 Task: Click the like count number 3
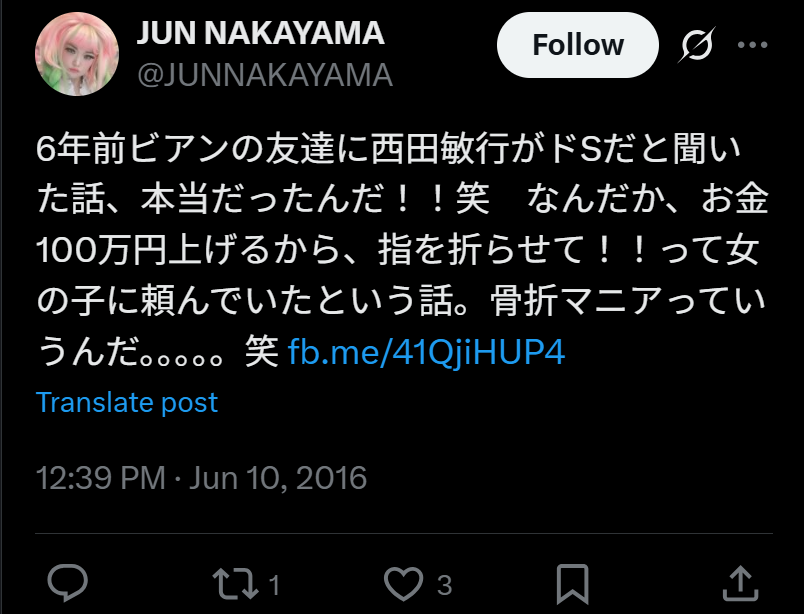point(445,585)
